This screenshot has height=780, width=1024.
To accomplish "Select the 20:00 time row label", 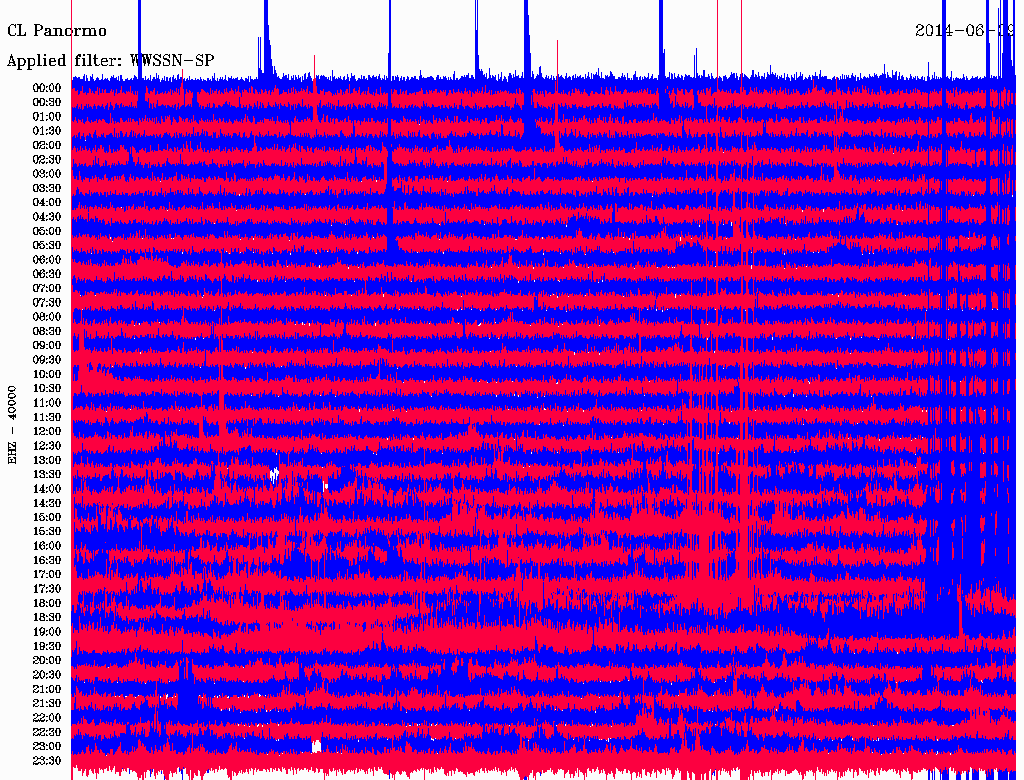I will coord(47,660).
